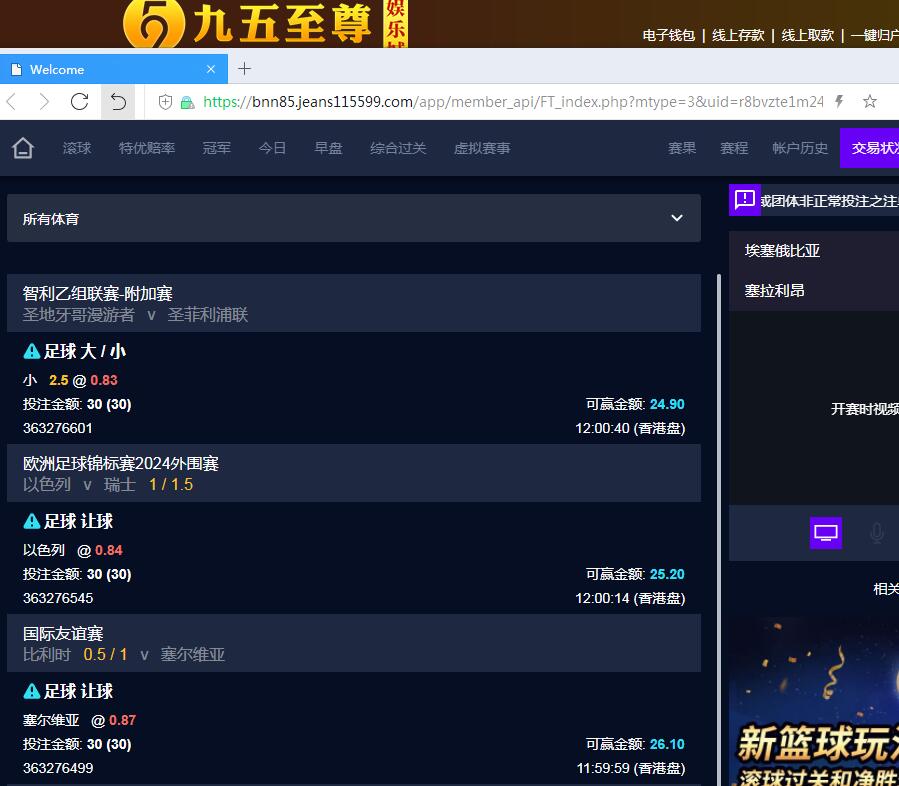Click bet number 363276601

(x=58, y=428)
